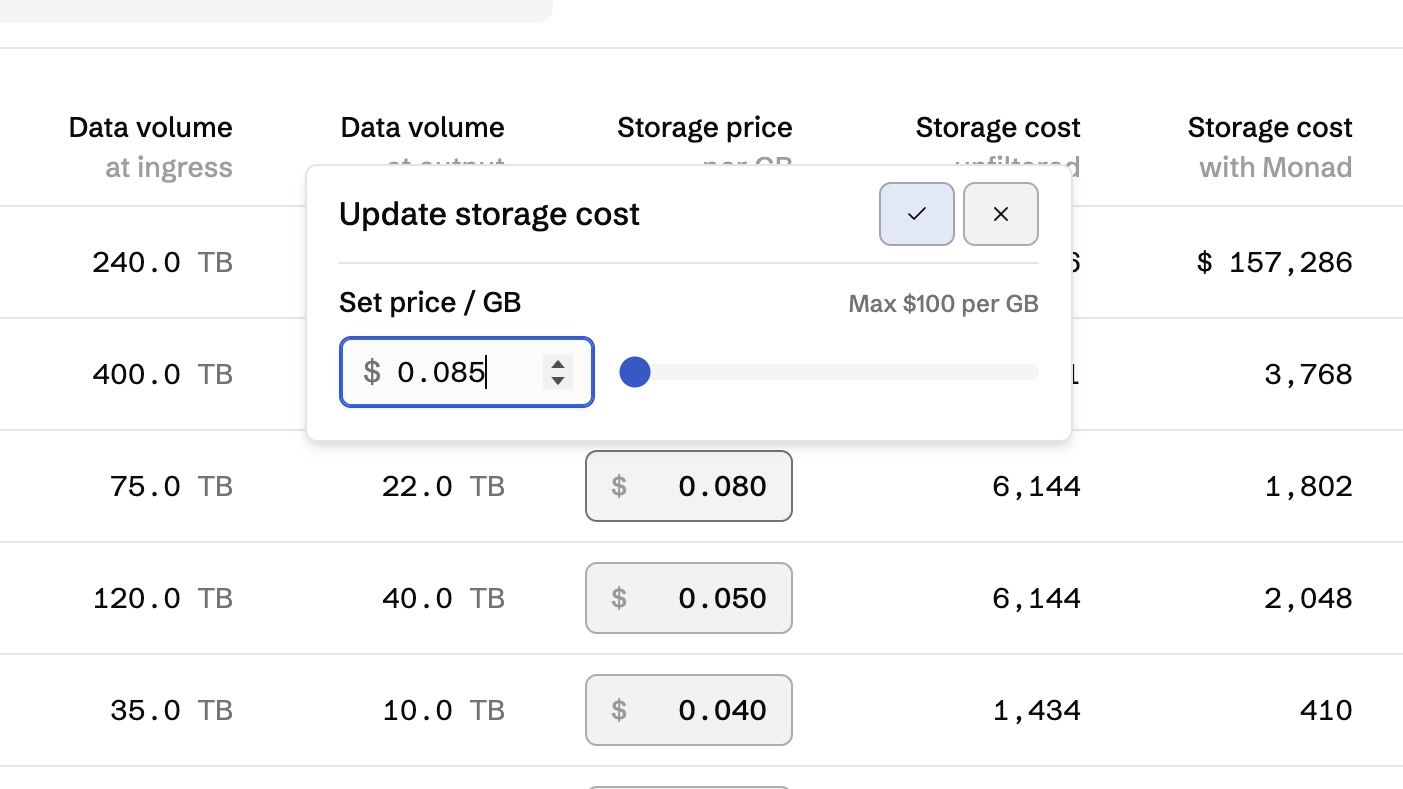Confirm the storage cost update with the checkmark
Screen dimensions: 1403x789
coord(916,213)
